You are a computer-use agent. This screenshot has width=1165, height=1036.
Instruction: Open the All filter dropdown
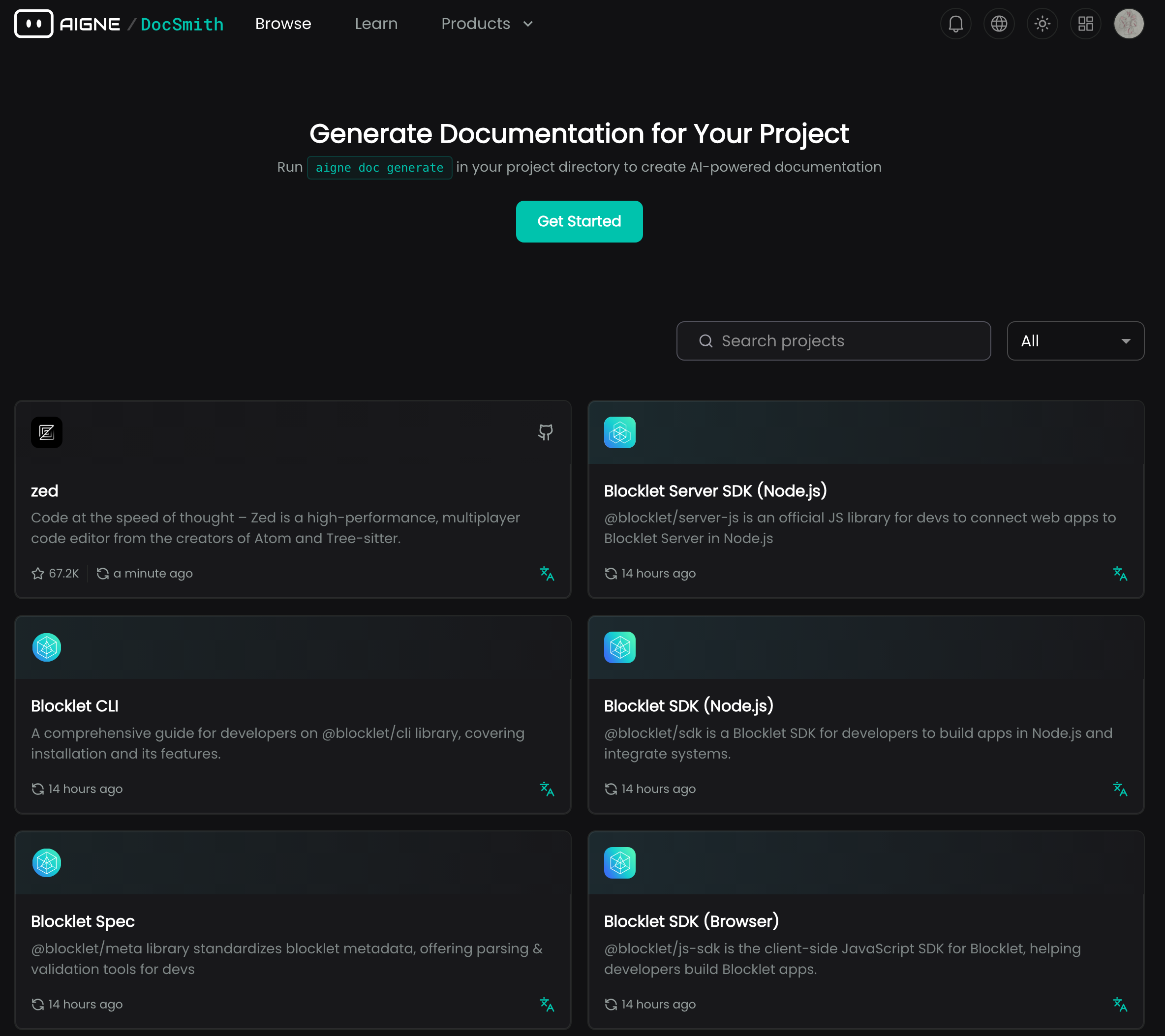[1075, 341]
